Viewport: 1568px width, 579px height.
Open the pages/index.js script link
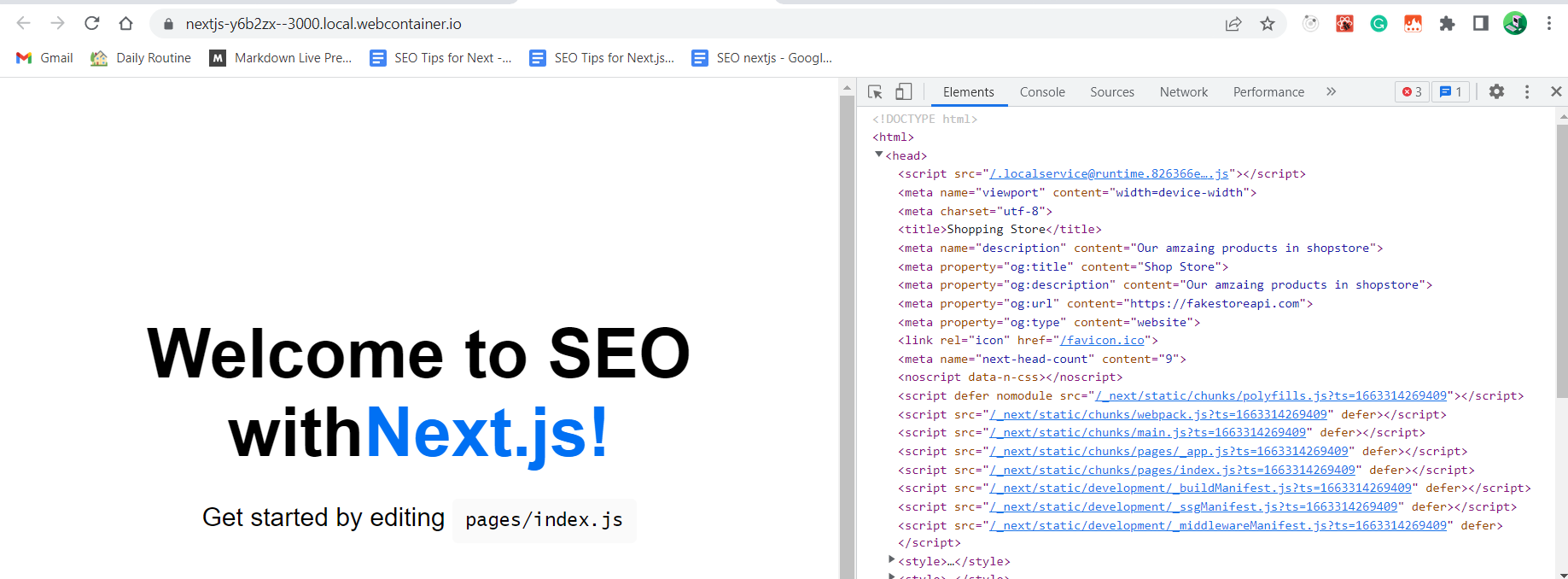point(1173,470)
